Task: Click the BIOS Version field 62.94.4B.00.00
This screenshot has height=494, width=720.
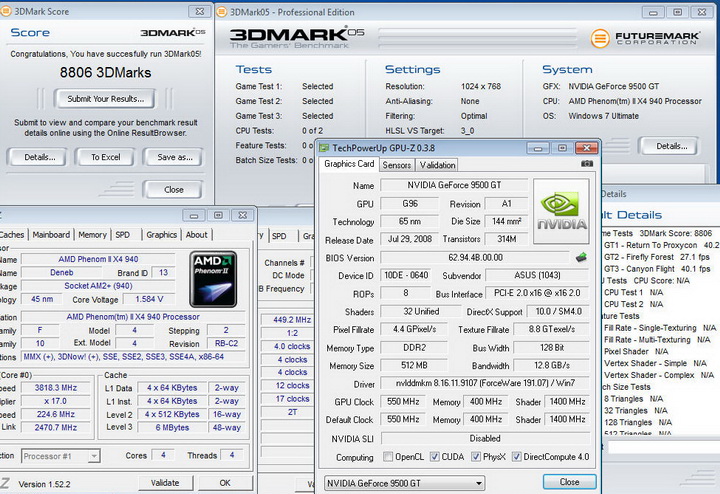Action: pyautogui.click(x=475, y=258)
